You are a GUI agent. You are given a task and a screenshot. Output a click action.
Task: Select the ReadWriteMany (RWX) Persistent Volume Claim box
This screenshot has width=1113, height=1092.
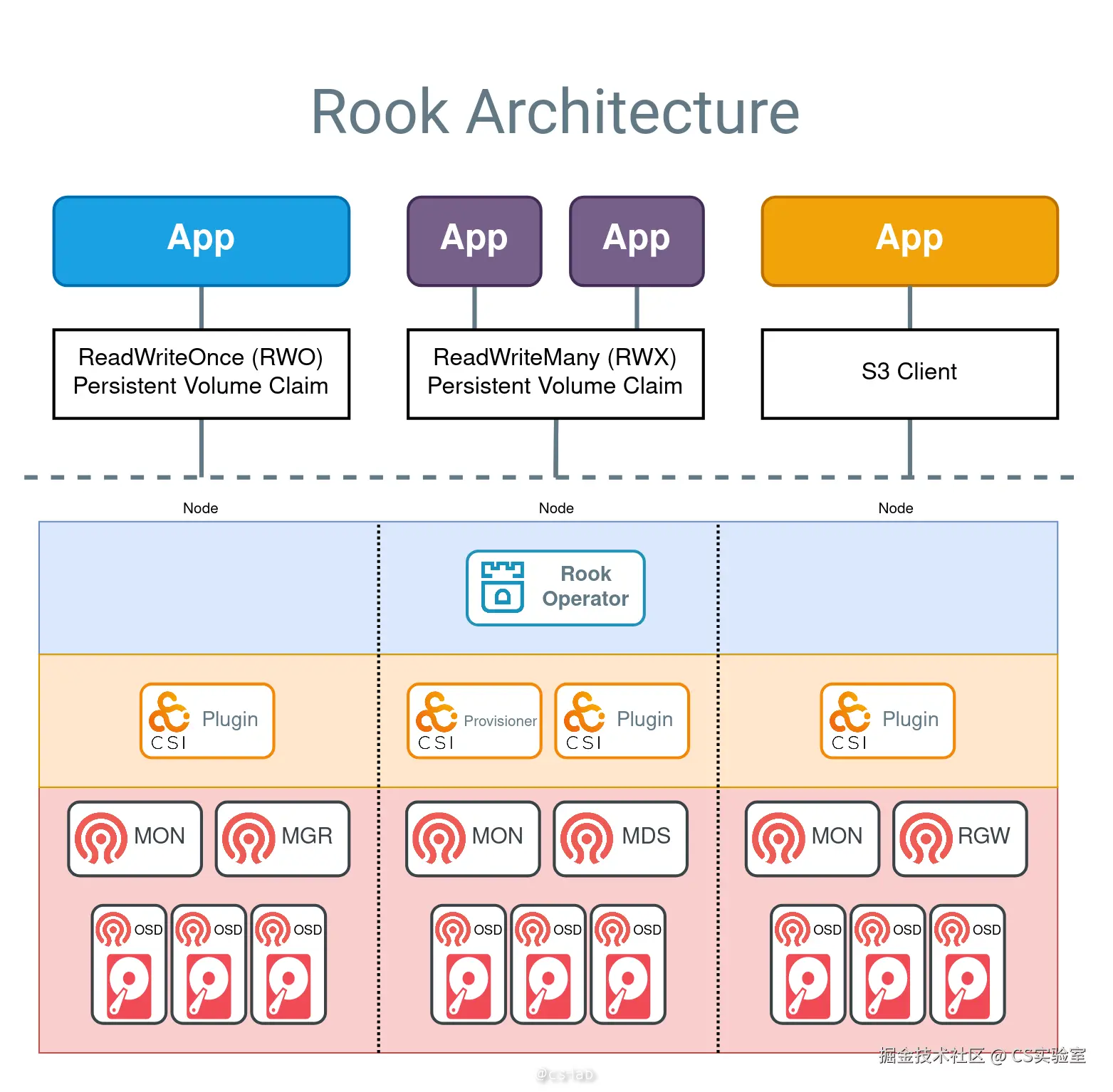click(x=555, y=374)
